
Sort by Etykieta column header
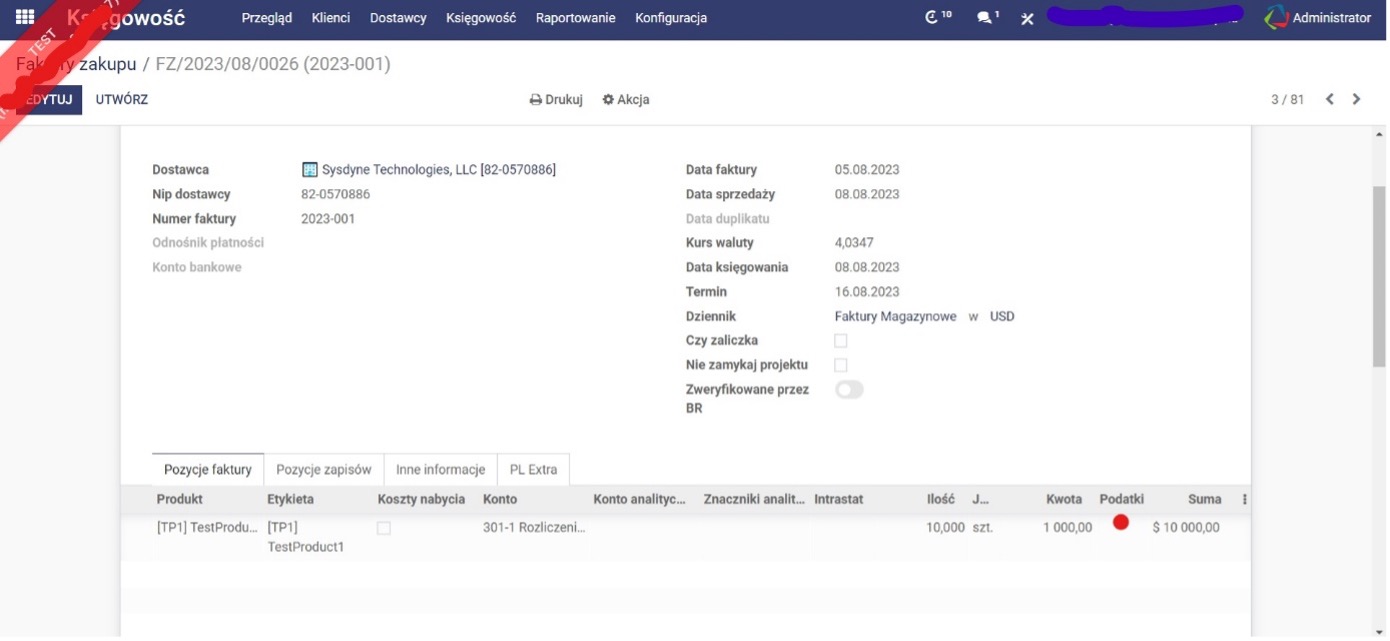290,499
